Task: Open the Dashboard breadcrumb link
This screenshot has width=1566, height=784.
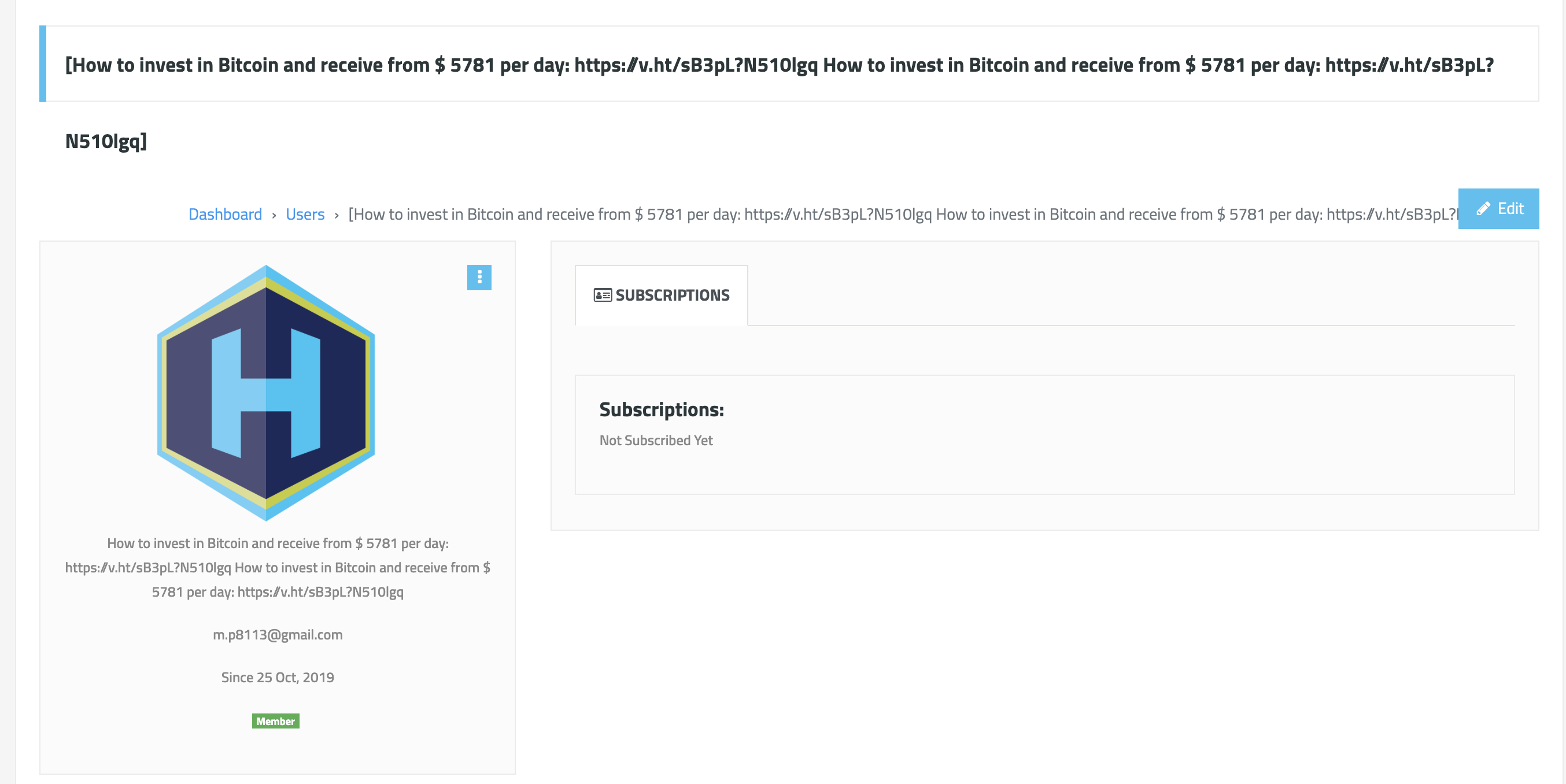Action: click(x=225, y=214)
